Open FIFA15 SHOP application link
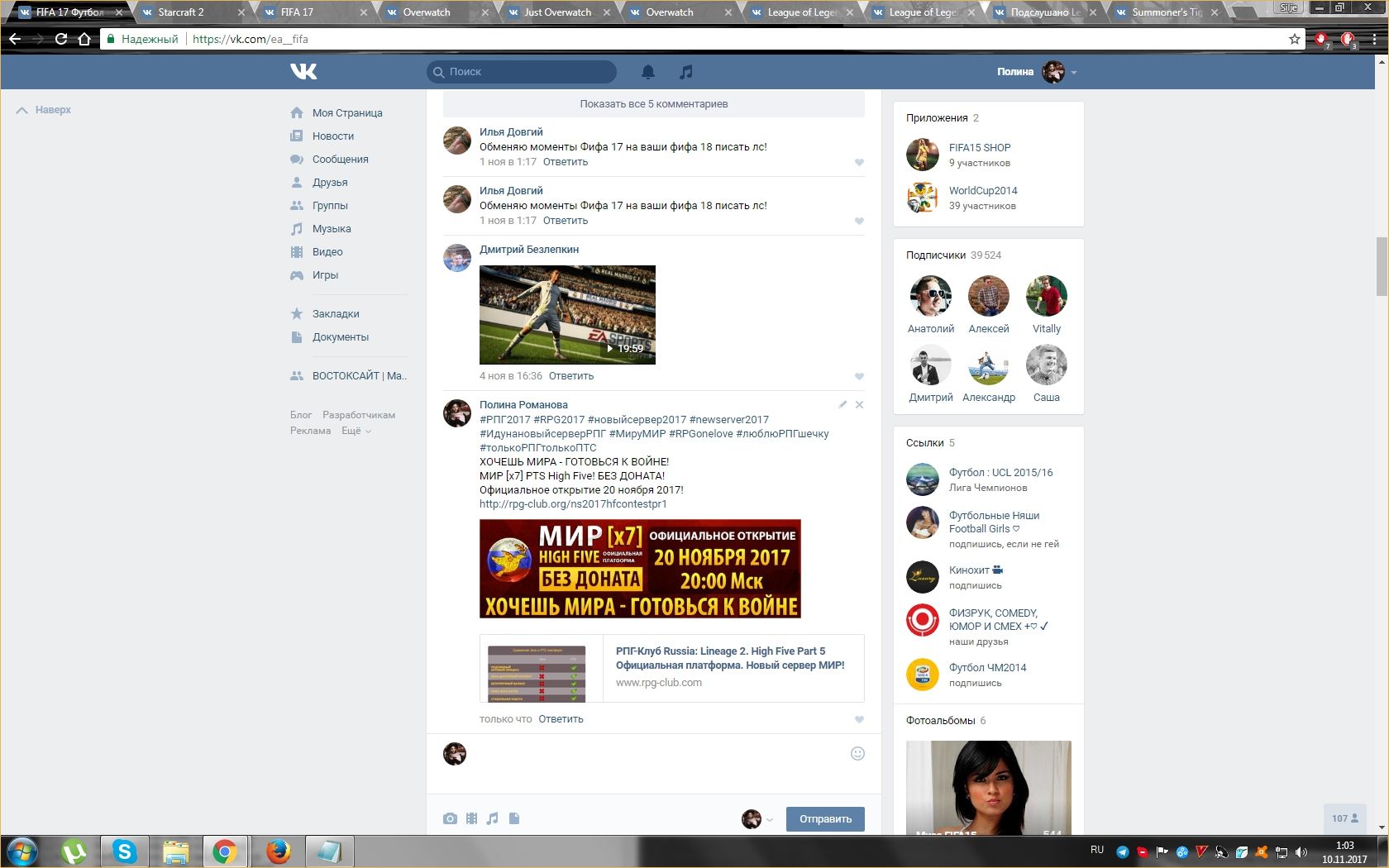1389x868 pixels. pyautogui.click(x=980, y=148)
